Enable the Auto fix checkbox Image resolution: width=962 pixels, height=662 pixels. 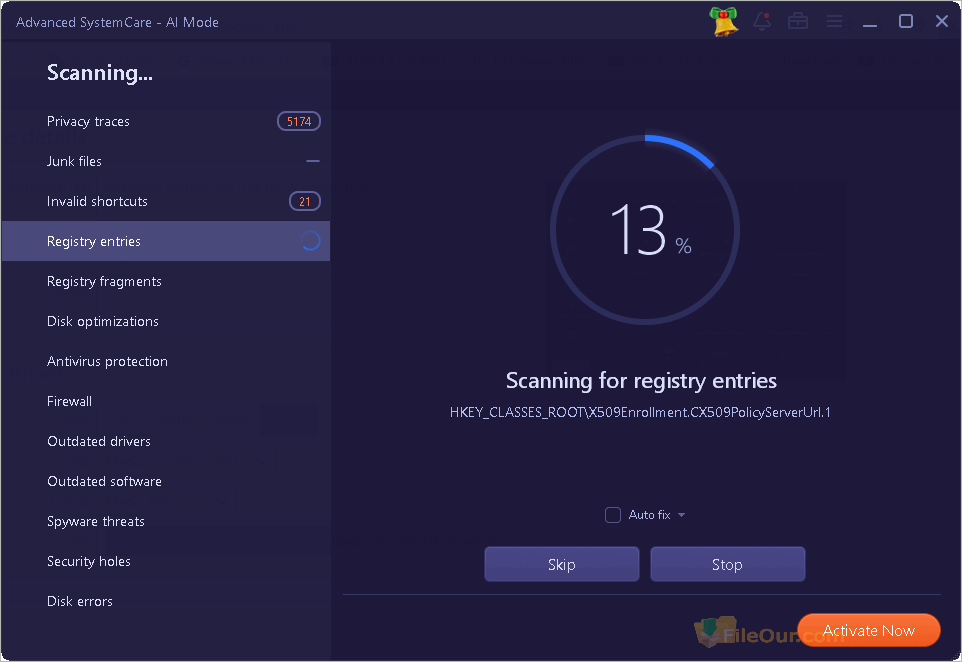click(613, 515)
